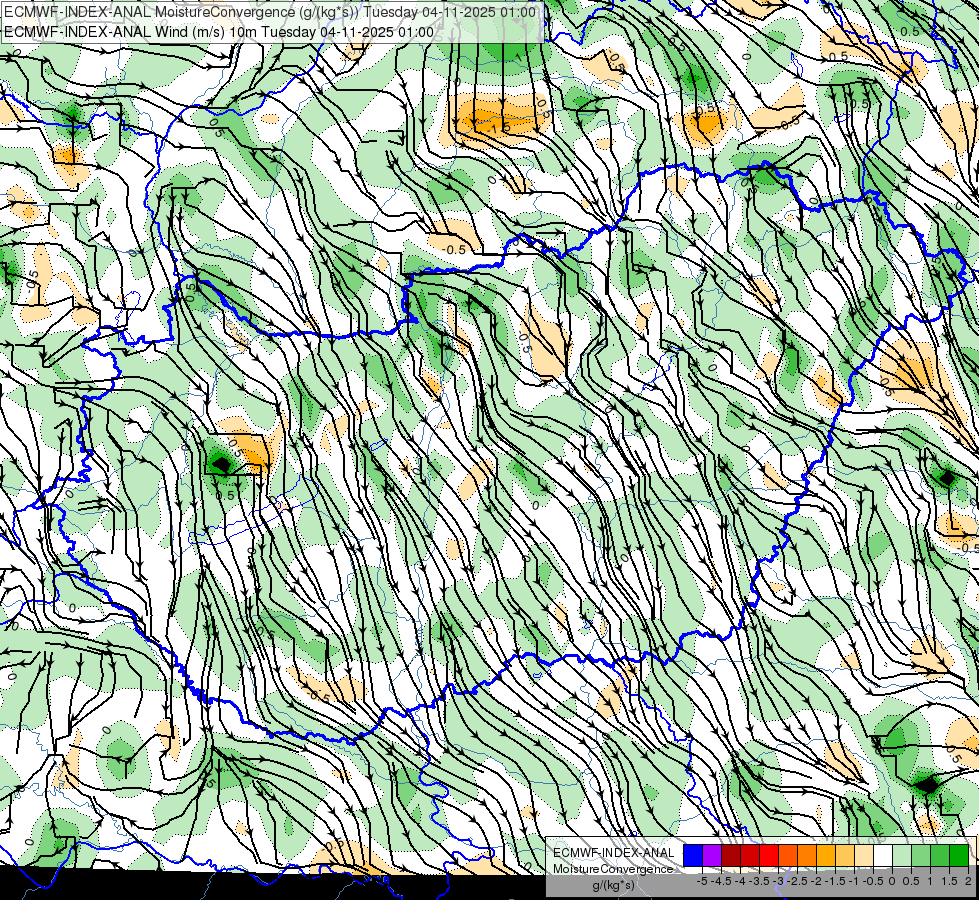Viewport: 979px width, 900px height.
Task: Click the MoistureConvergence title line at top
Action: [x=270, y=12]
